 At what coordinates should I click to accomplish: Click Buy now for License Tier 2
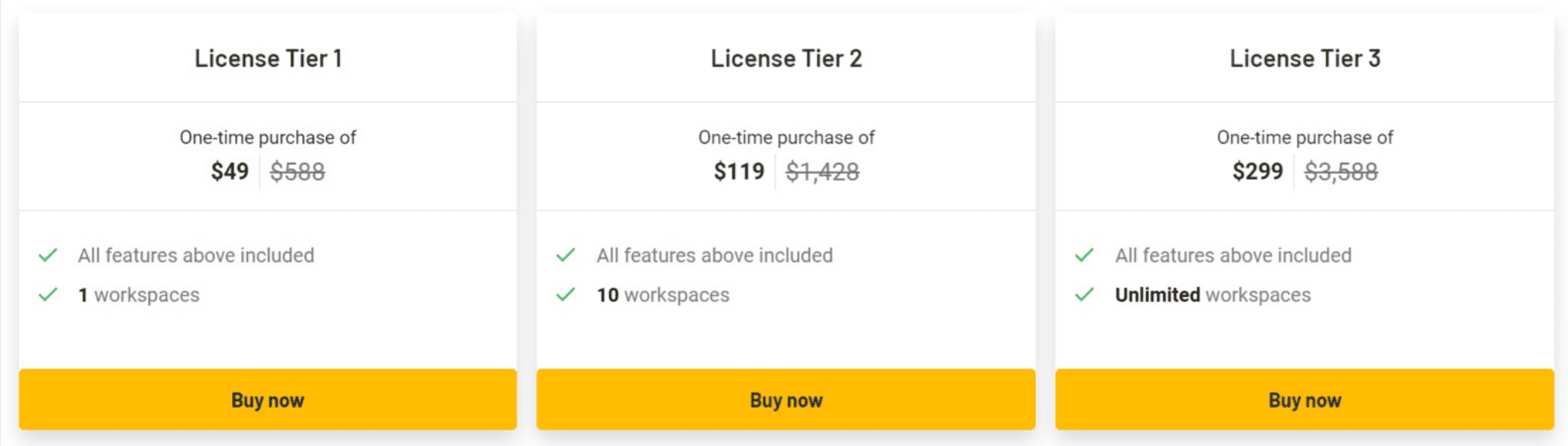tap(786, 399)
